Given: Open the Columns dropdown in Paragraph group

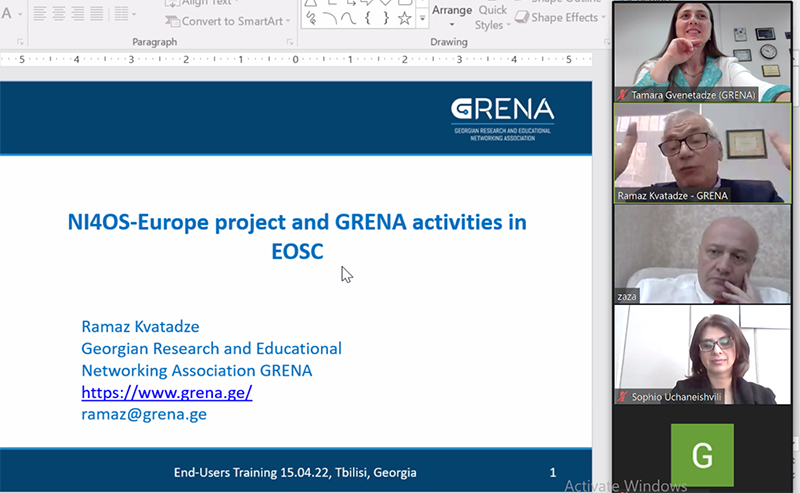Looking at the screenshot, I should point(125,14).
